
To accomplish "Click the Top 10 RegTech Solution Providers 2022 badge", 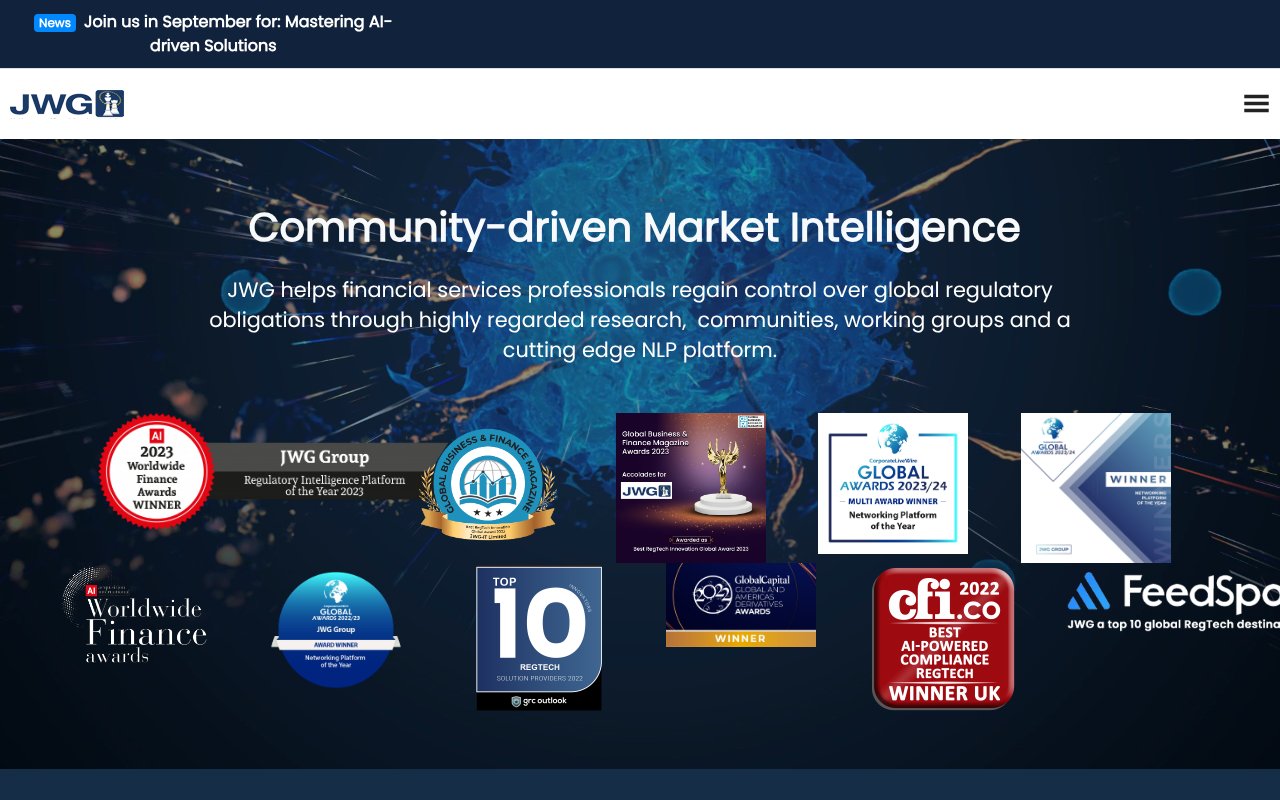I will coord(538,637).
